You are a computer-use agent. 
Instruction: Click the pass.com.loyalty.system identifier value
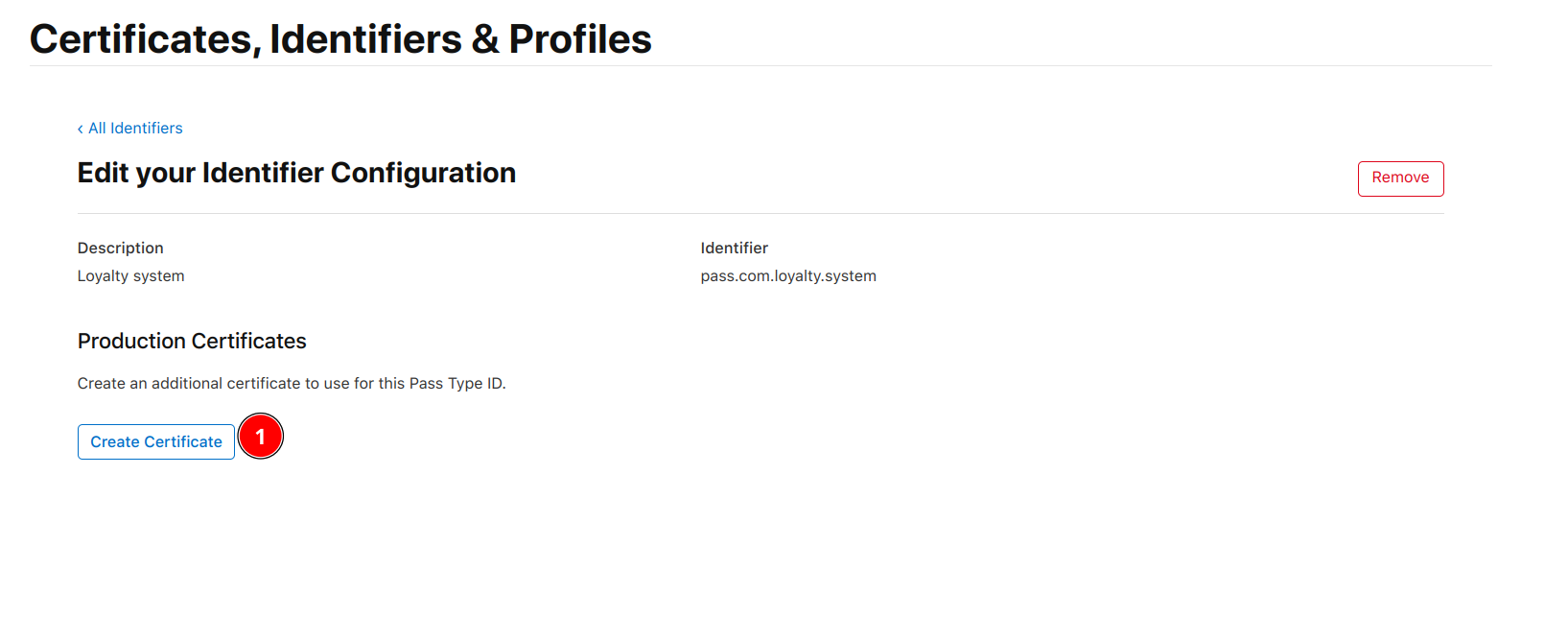point(788,276)
